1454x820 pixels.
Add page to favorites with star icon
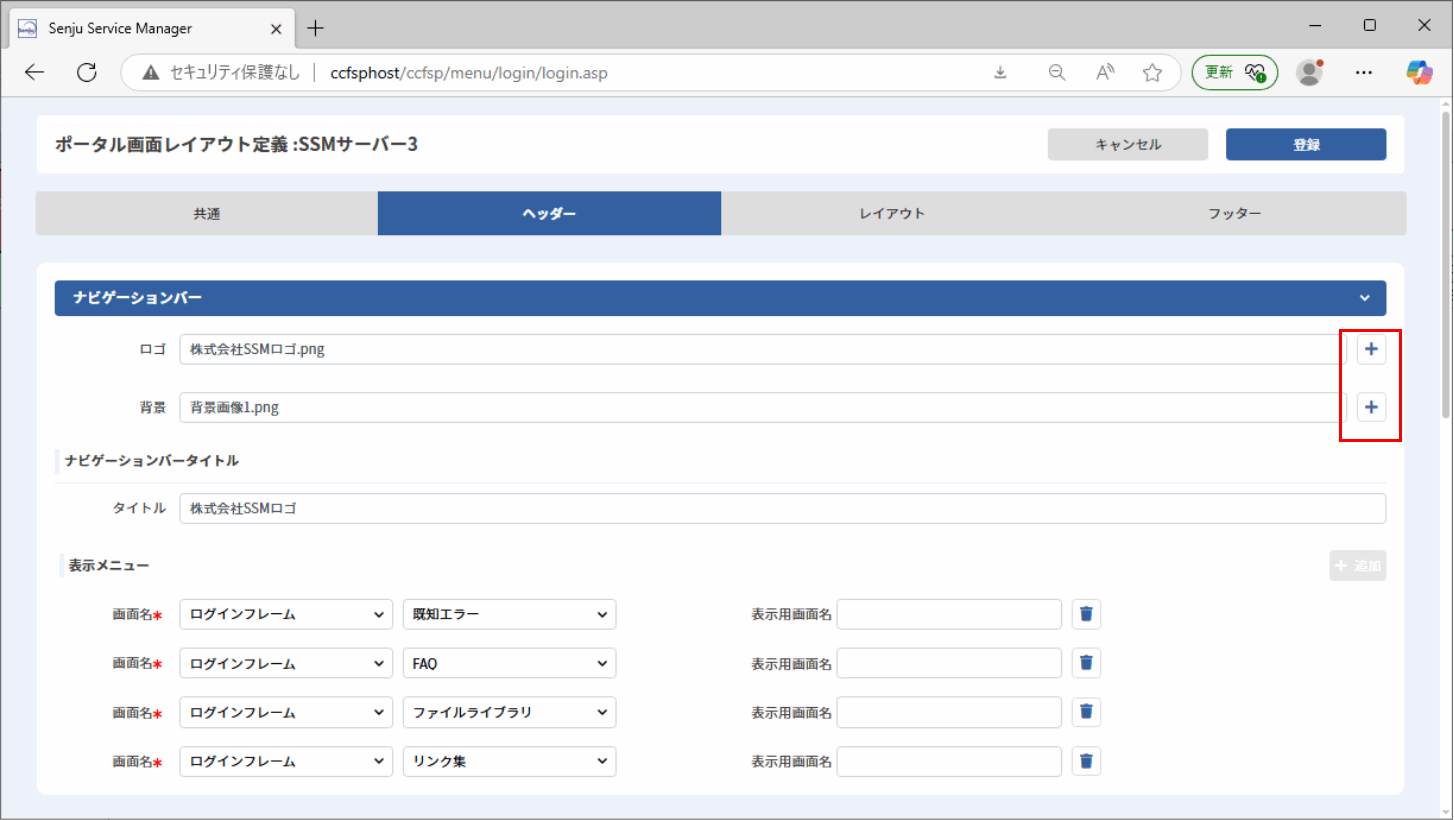tap(1152, 72)
